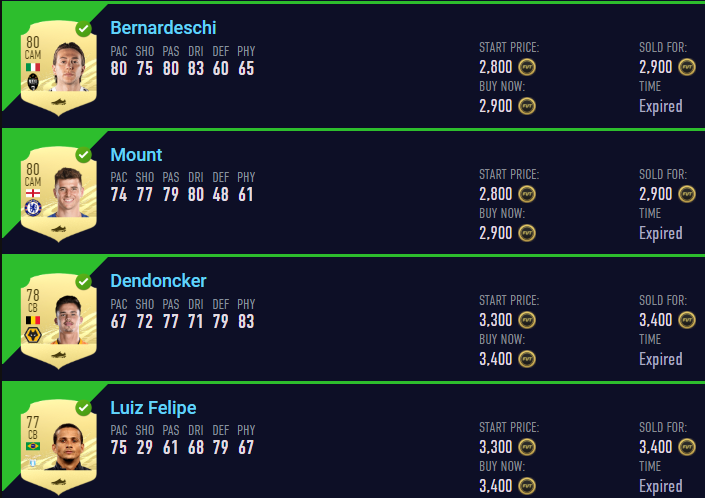Click Mount's green checkmark badge

click(83, 156)
